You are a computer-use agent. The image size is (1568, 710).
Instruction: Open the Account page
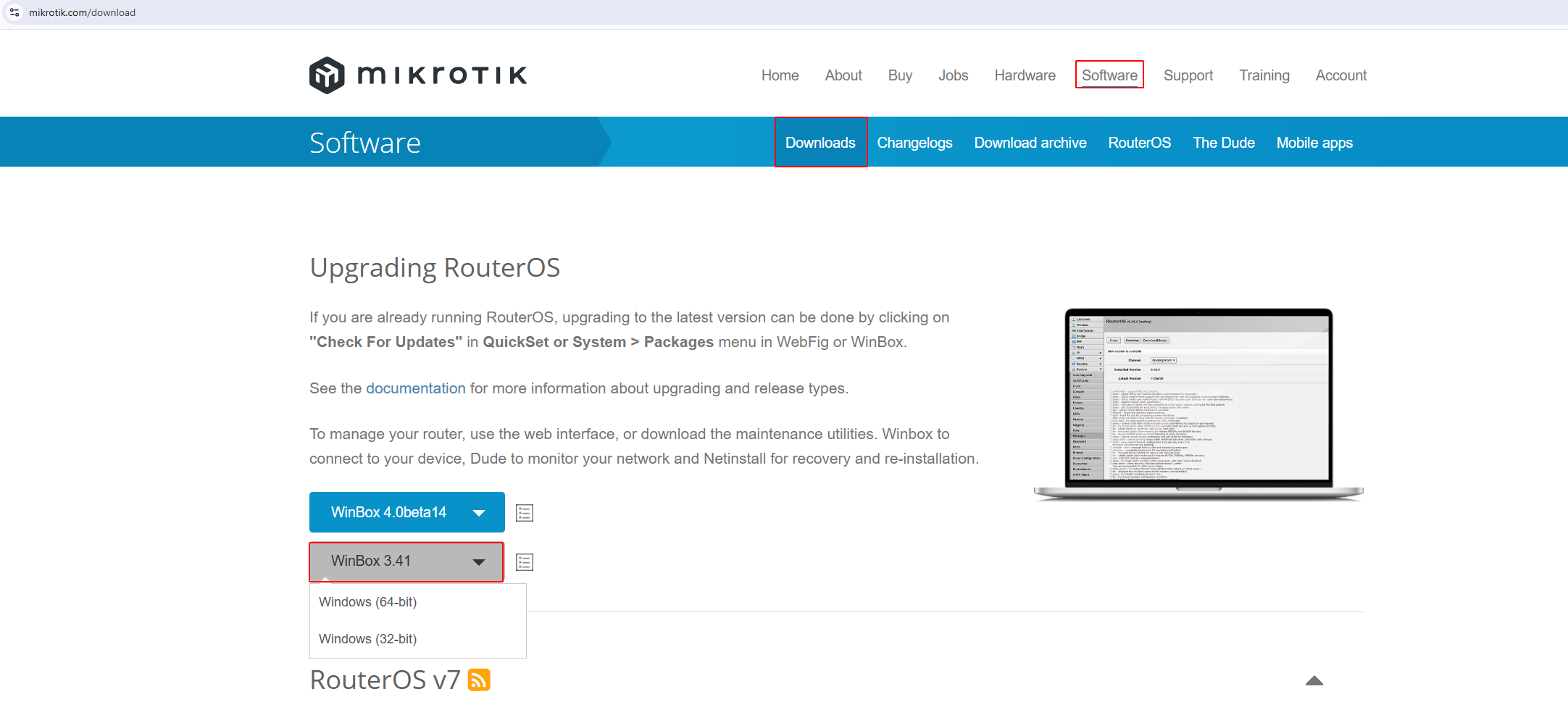[x=1341, y=75]
